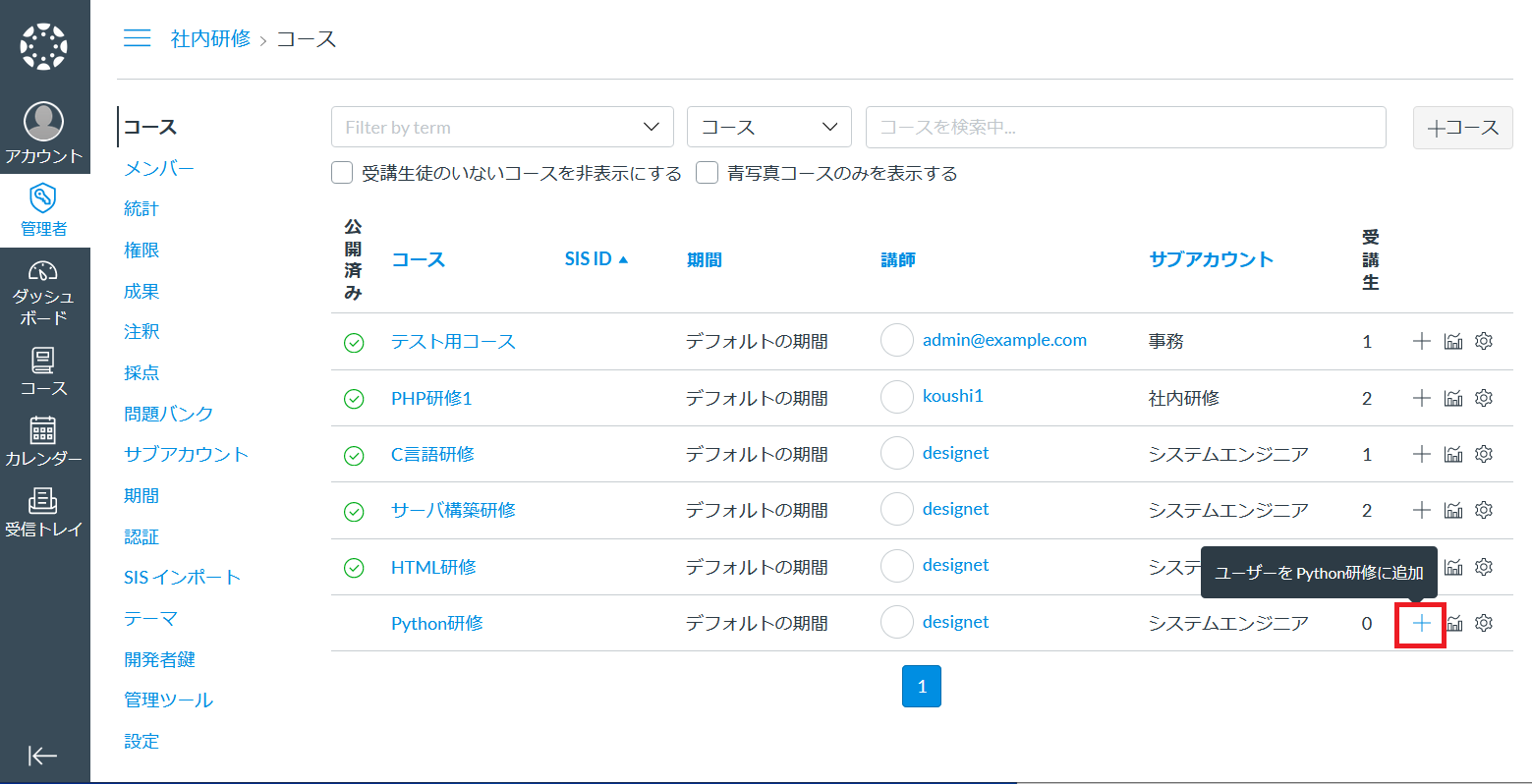
Task: Open 成果 in side menu
Action: click(142, 291)
